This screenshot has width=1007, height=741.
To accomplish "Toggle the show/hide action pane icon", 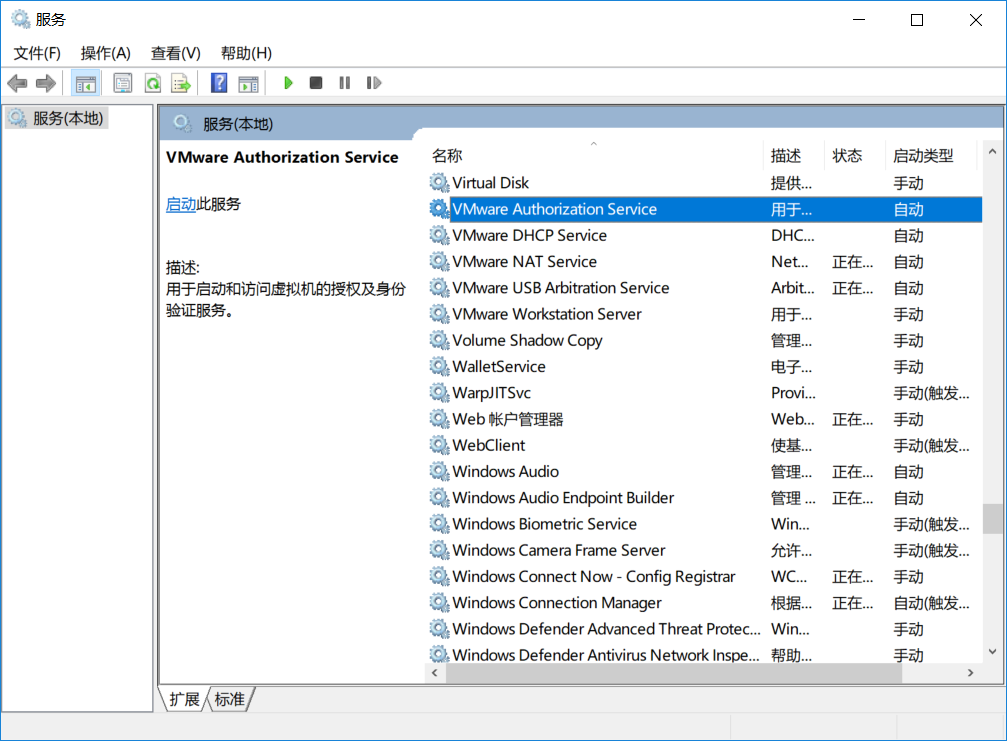I will [248, 83].
